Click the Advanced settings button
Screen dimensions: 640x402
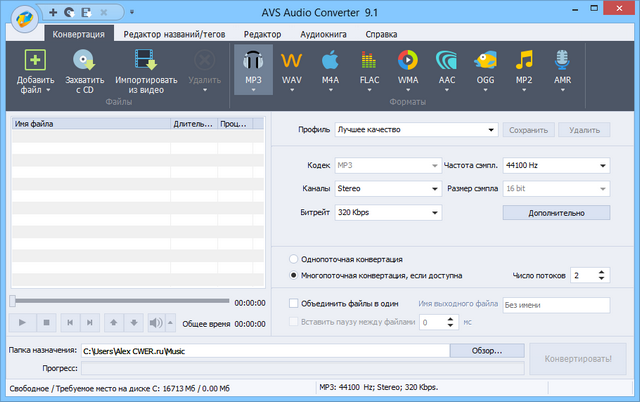[x=555, y=213]
